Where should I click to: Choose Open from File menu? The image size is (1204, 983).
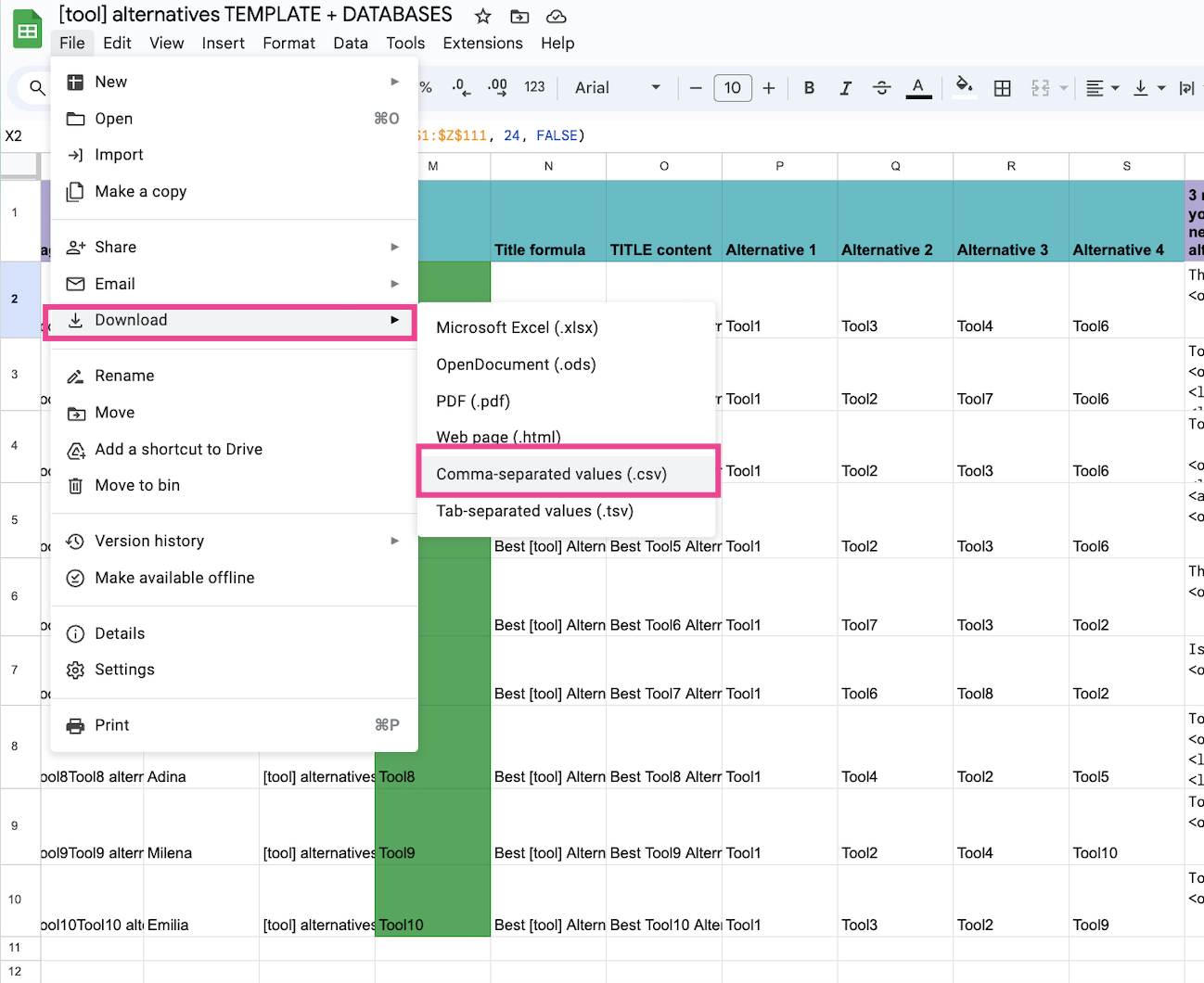coord(234,119)
